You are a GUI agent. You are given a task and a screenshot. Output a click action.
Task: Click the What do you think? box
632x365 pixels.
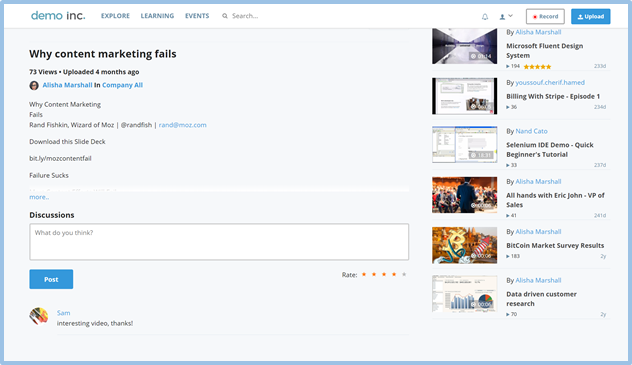(219, 242)
